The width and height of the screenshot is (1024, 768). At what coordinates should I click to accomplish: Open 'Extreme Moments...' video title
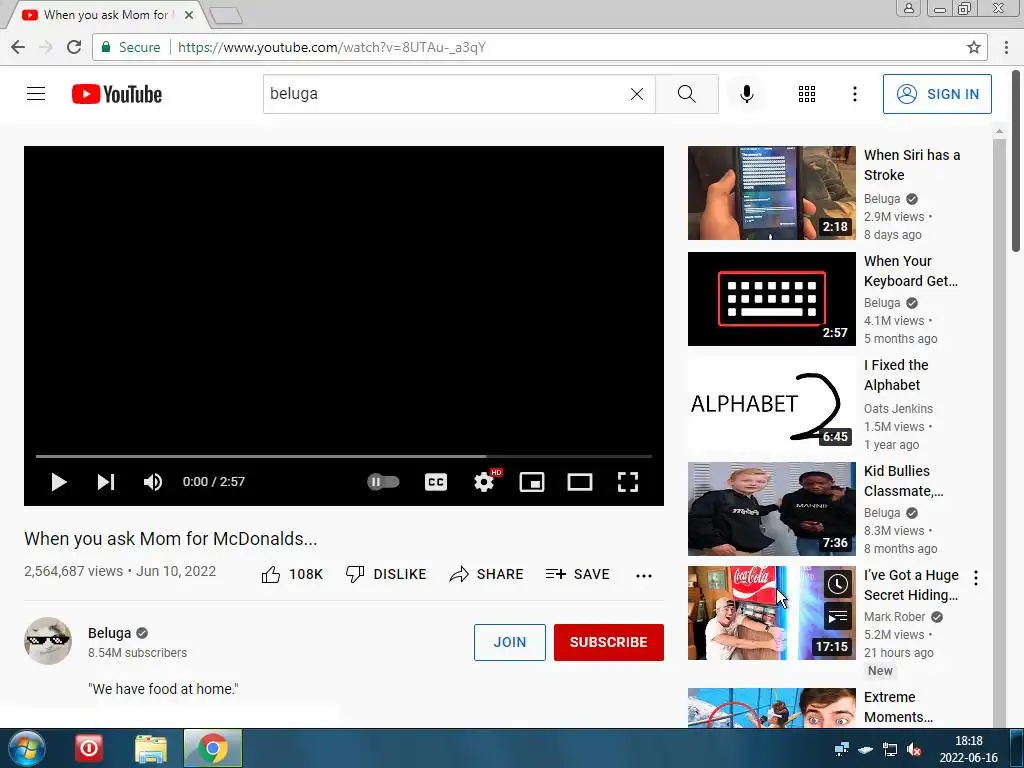point(898,707)
